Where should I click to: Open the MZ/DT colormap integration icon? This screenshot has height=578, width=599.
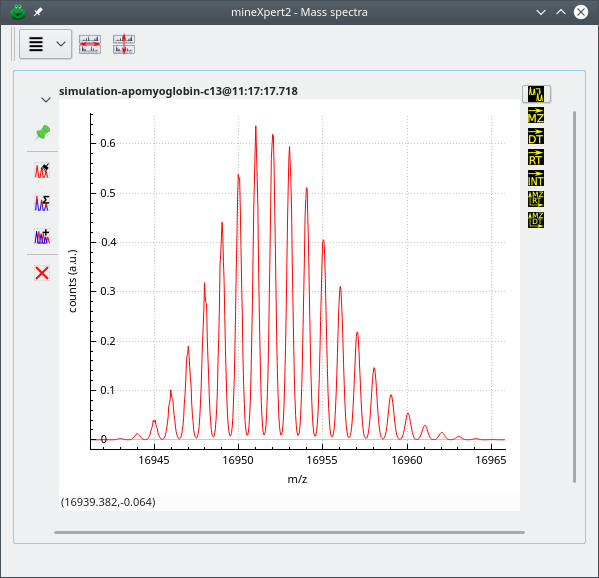coord(536,220)
